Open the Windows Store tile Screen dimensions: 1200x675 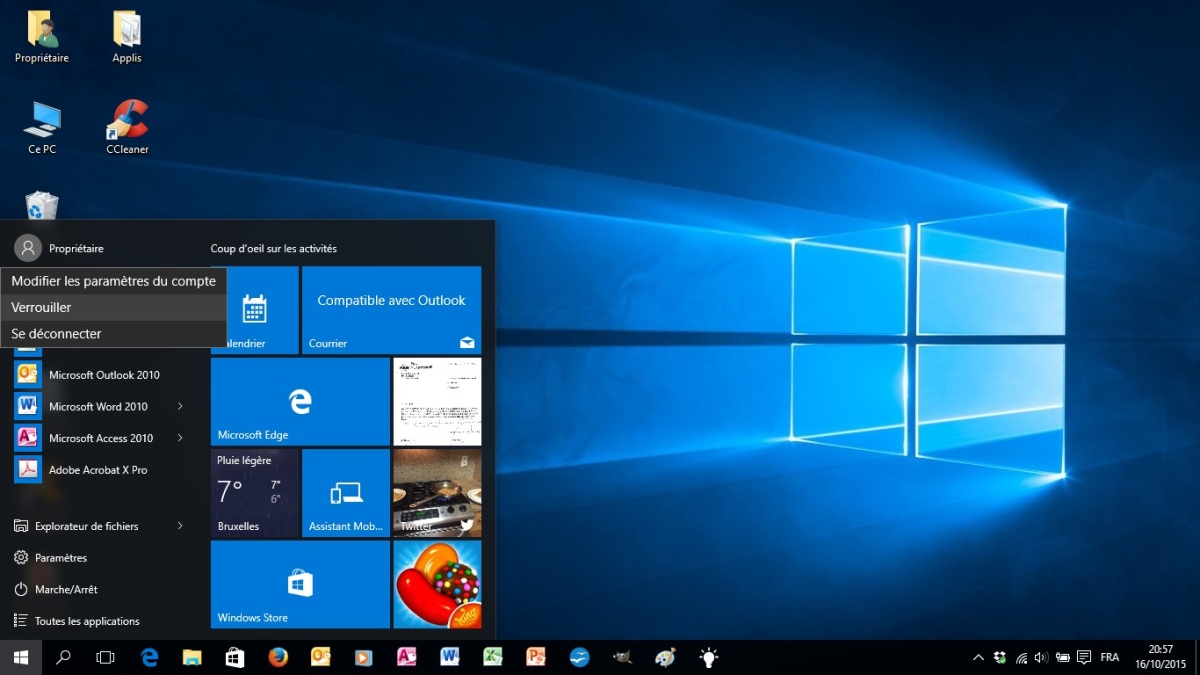point(300,584)
